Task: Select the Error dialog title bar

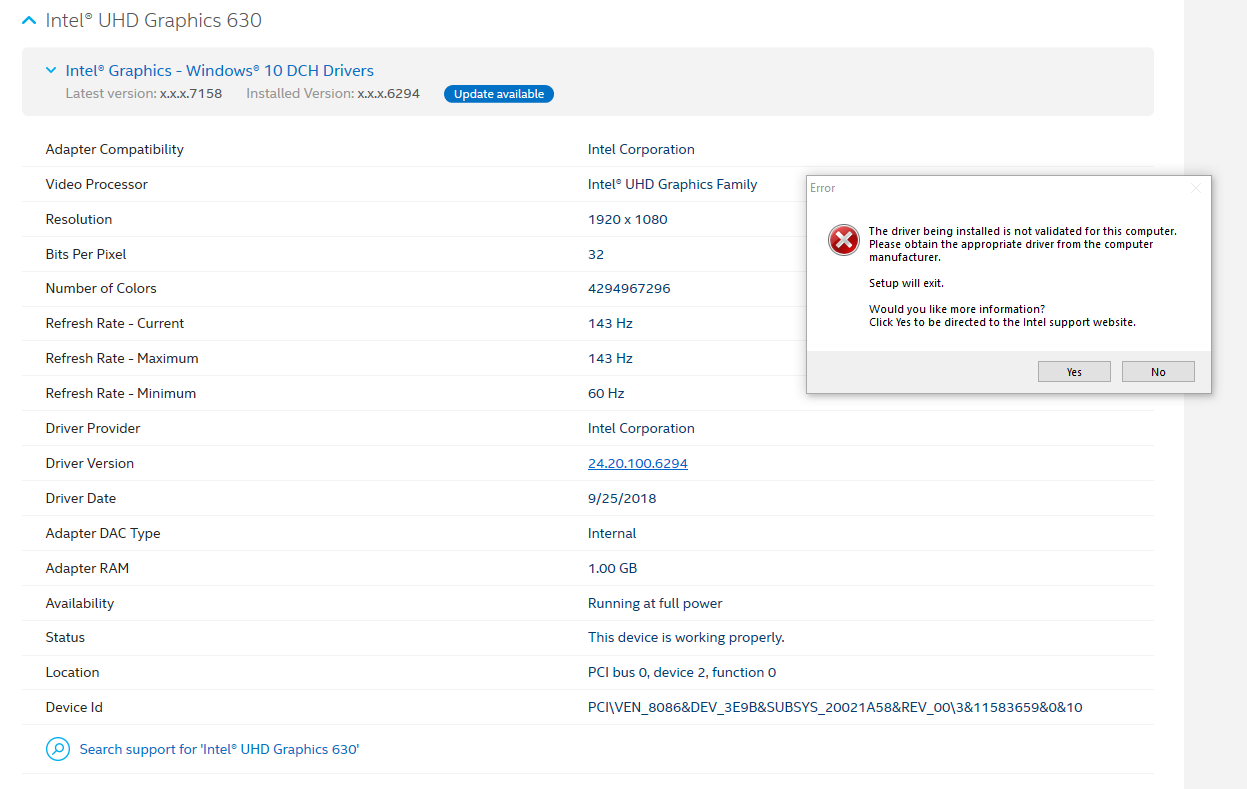Action: [1009, 188]
